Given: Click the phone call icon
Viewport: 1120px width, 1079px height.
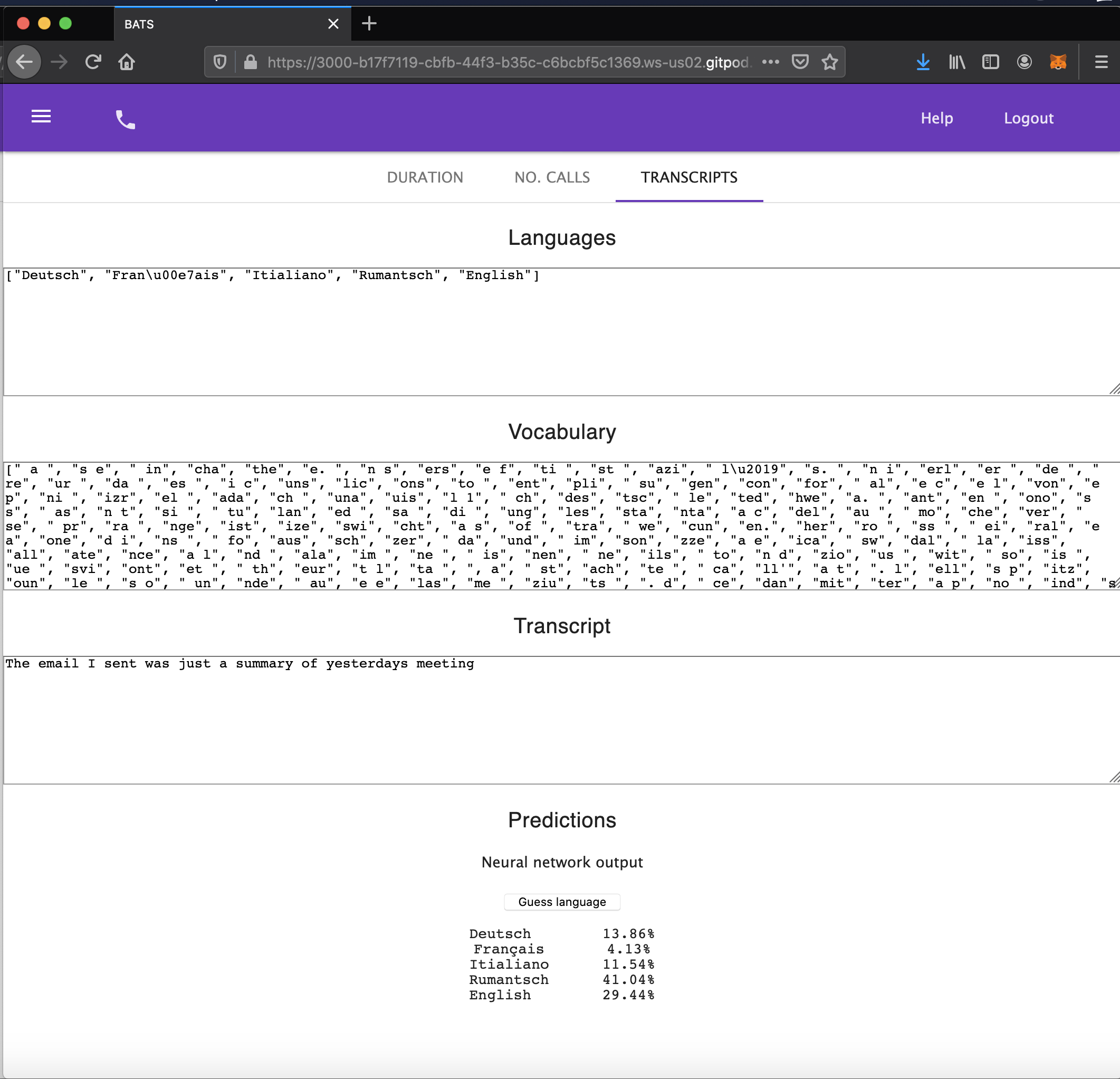Looking at the screenshot, I should click(125, 119).
